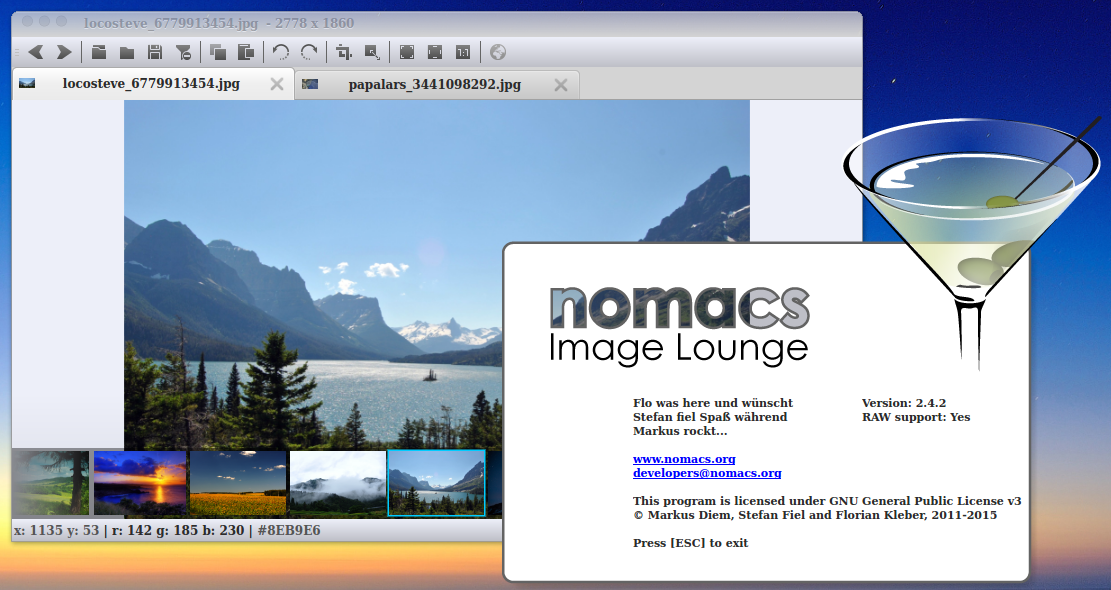Zoom to 100% using the 1:1 icon
Image resolution: width=1111 pixels, height=590 pixels.
[463, 52]
